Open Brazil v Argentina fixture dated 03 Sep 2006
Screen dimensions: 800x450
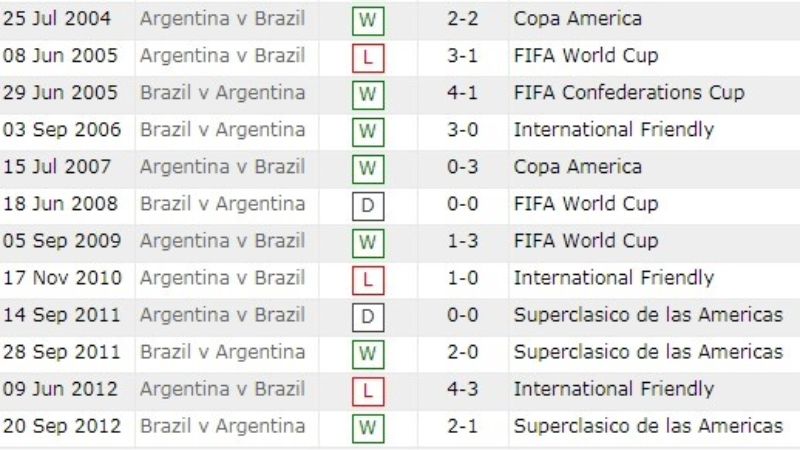point(222,130)
